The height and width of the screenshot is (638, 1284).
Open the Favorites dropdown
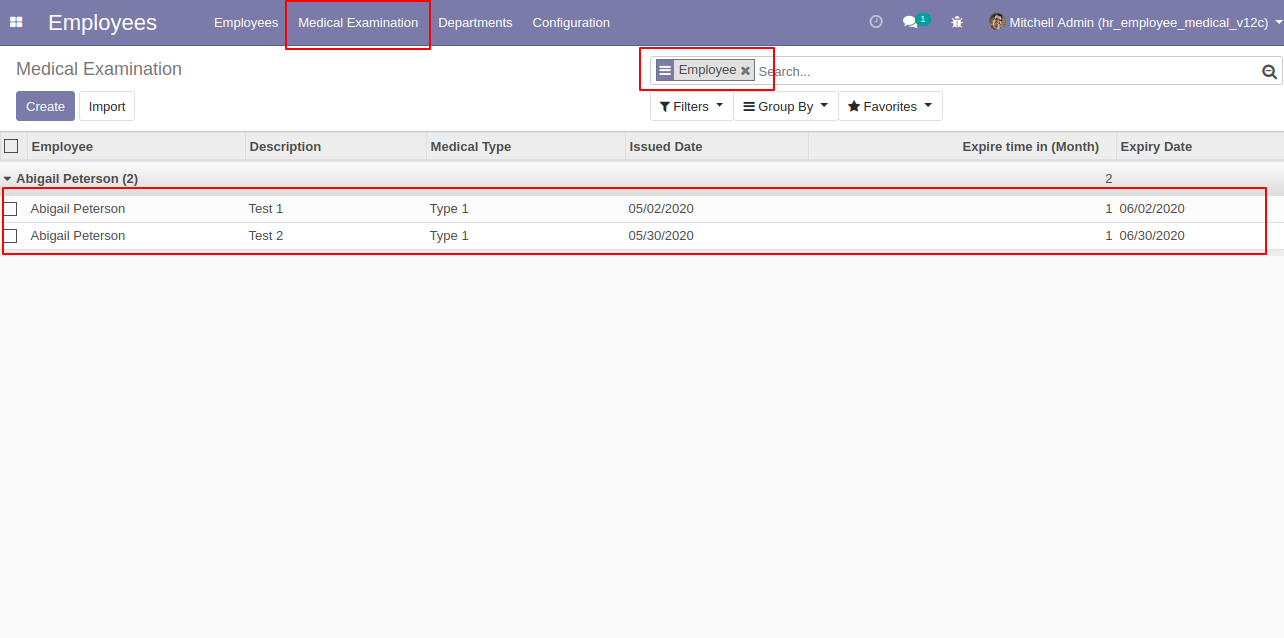click(x=890, y=106)
